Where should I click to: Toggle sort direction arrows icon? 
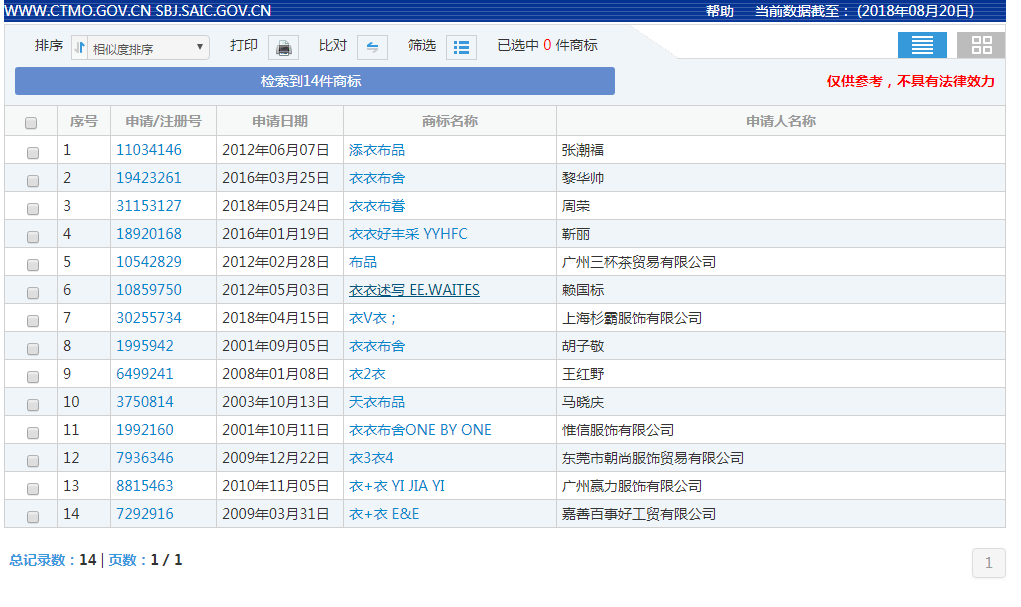coord(79,48)
